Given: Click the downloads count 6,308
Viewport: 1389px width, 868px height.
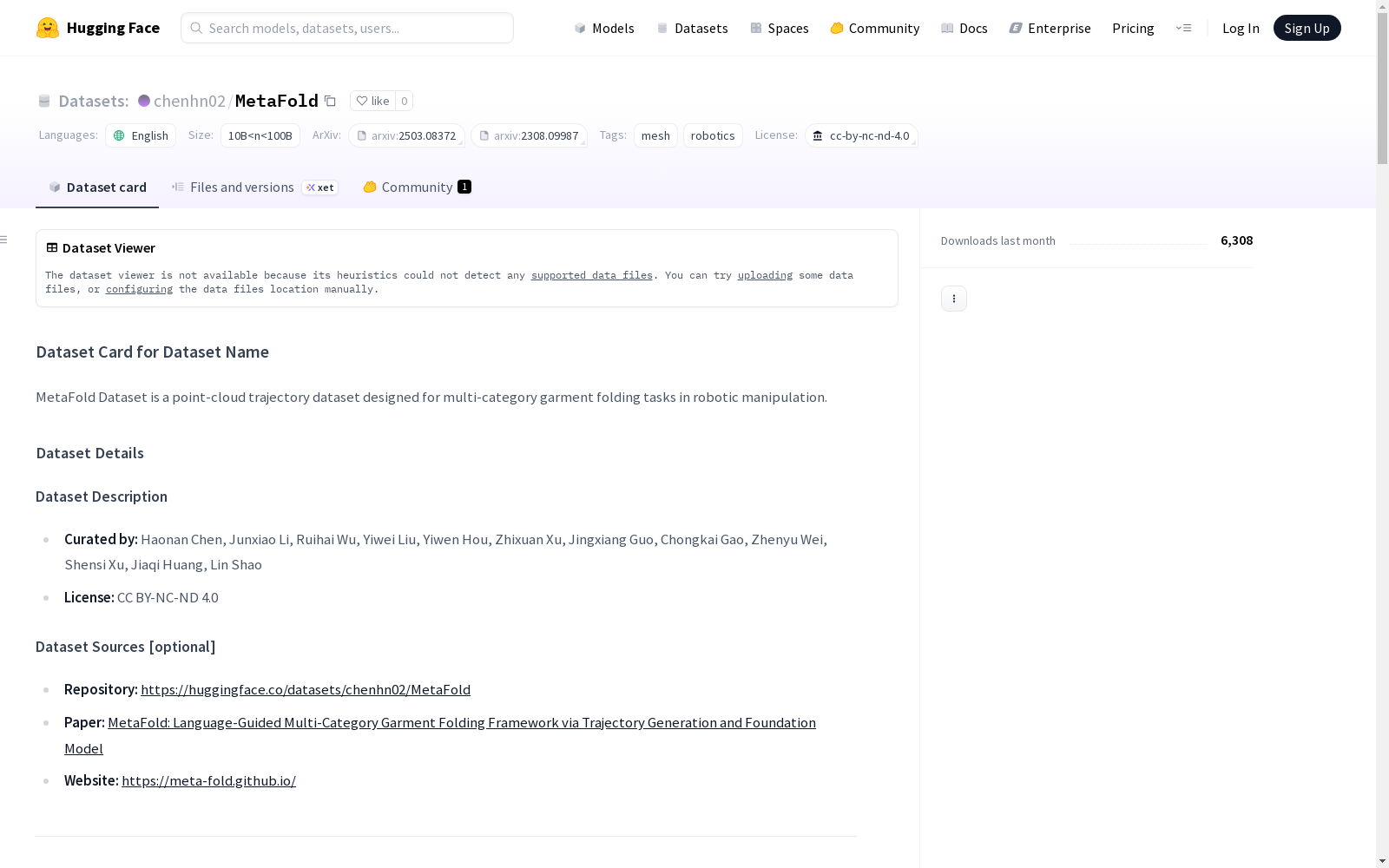Looking at the screenshot, I should 1236,240.
